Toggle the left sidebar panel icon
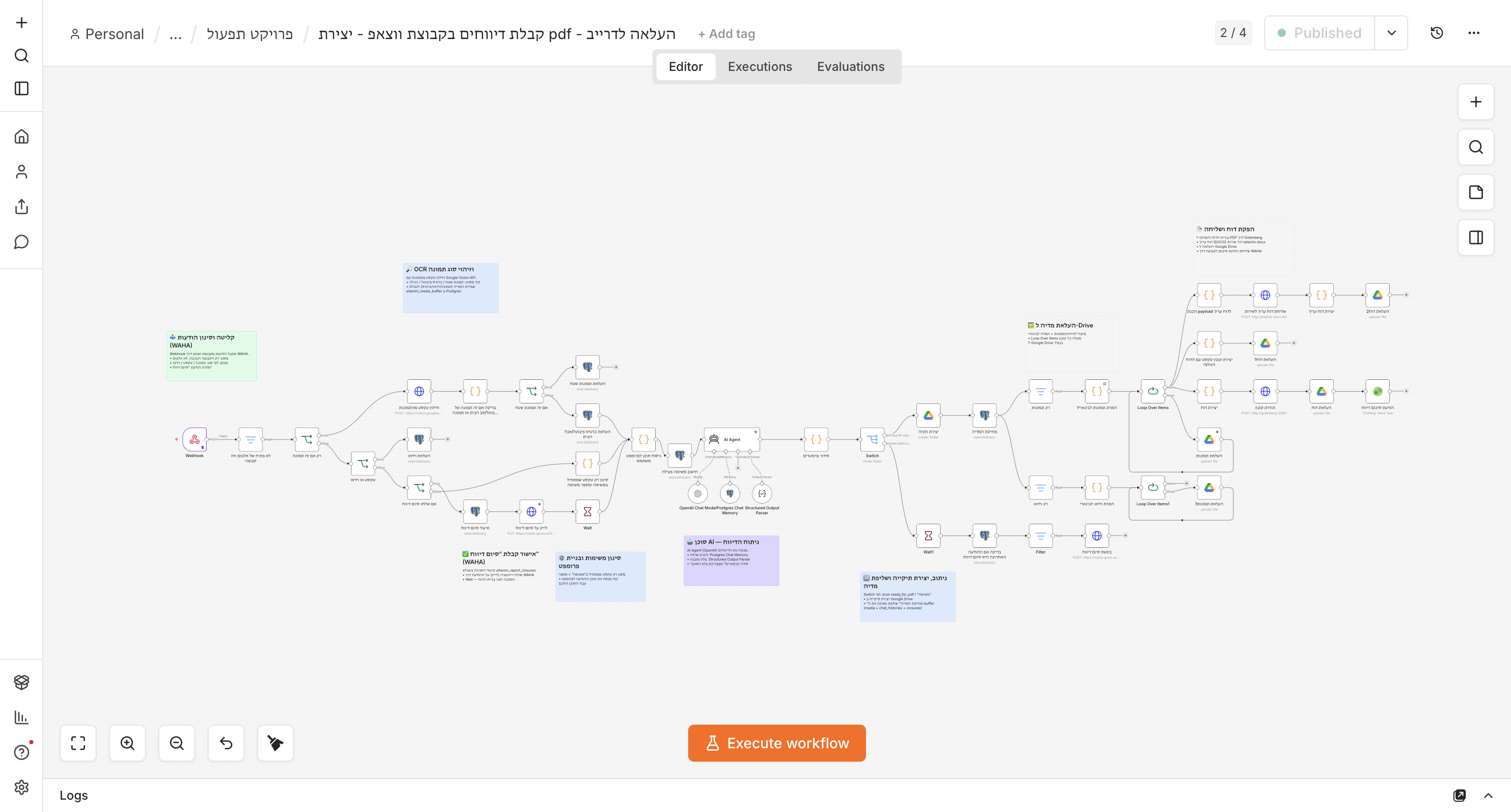Screen dimensions: 1511x812 point(22,88)
